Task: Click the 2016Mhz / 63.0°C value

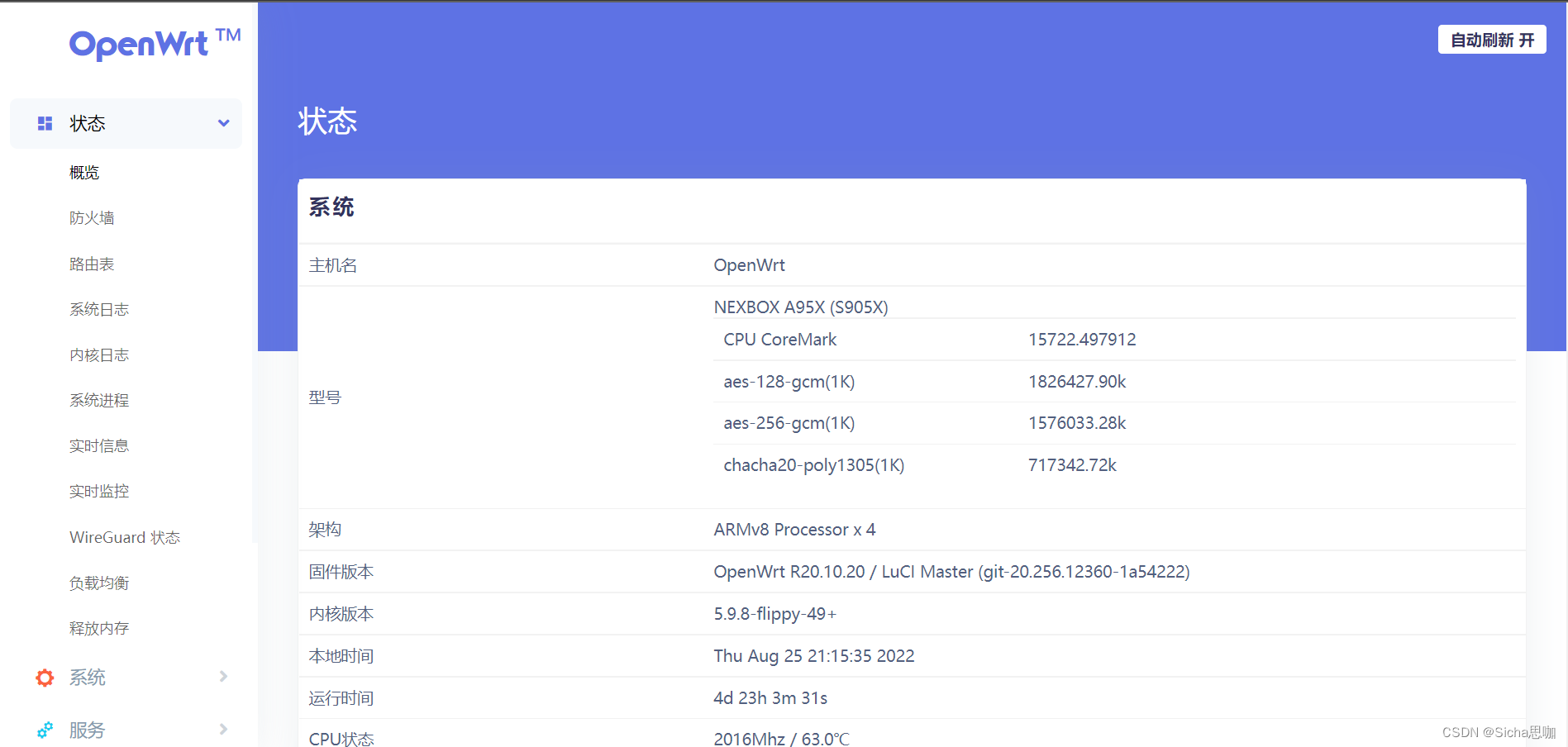Action: point(782,739)
